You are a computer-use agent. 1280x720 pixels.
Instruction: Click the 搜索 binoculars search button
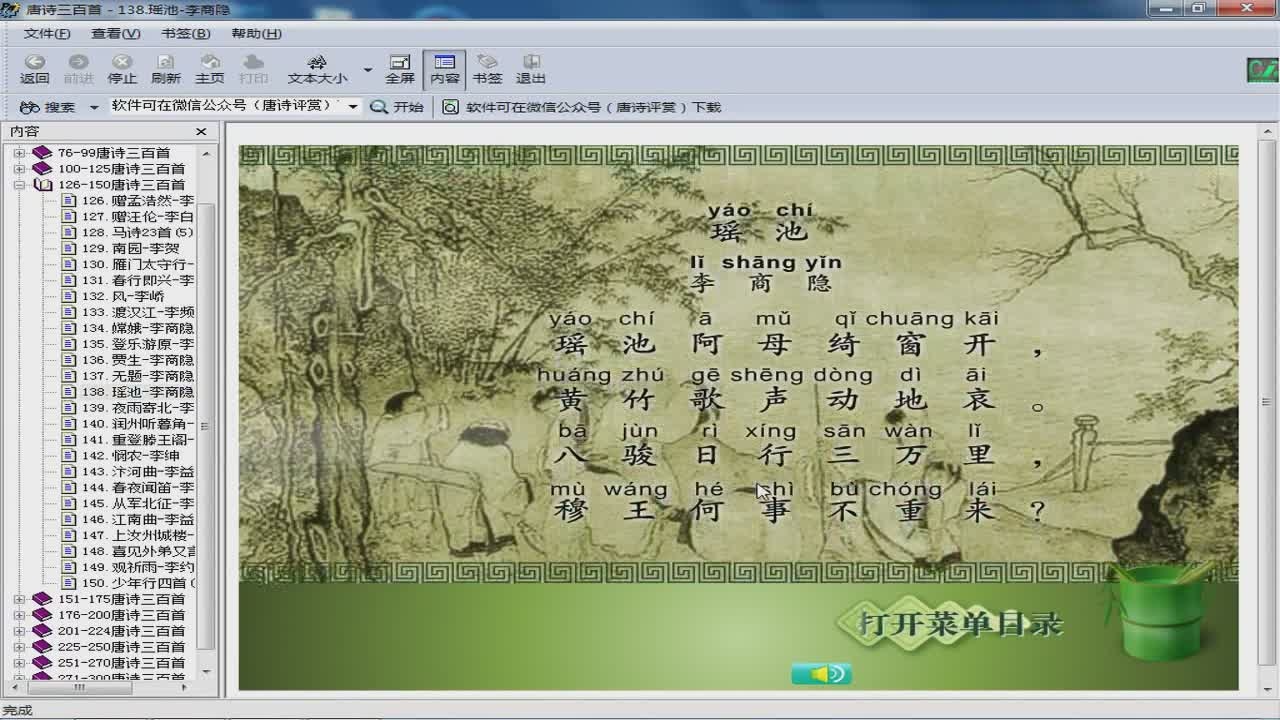coord(47,107)
